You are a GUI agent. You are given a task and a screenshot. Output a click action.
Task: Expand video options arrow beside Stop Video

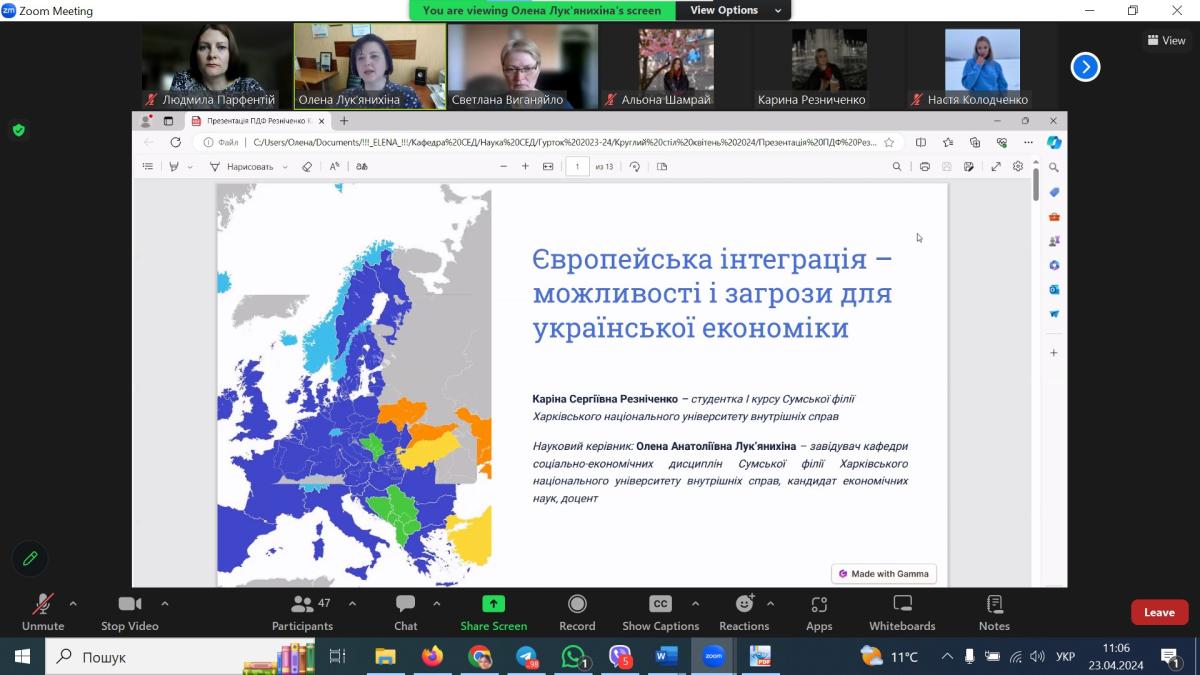coord(165,603)
